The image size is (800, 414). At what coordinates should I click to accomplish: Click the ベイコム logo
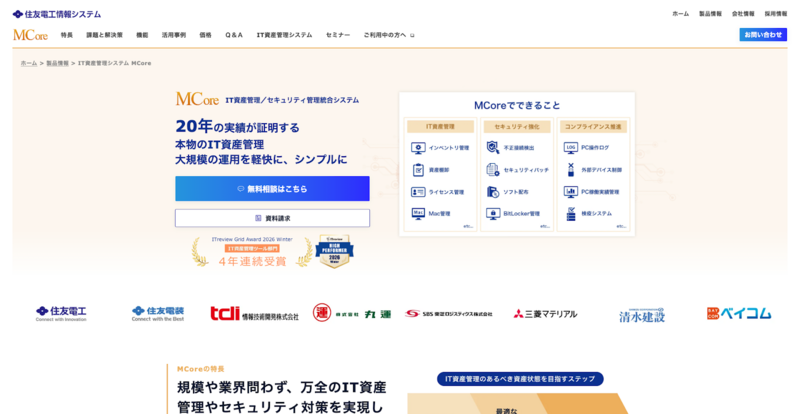point(739,313)
